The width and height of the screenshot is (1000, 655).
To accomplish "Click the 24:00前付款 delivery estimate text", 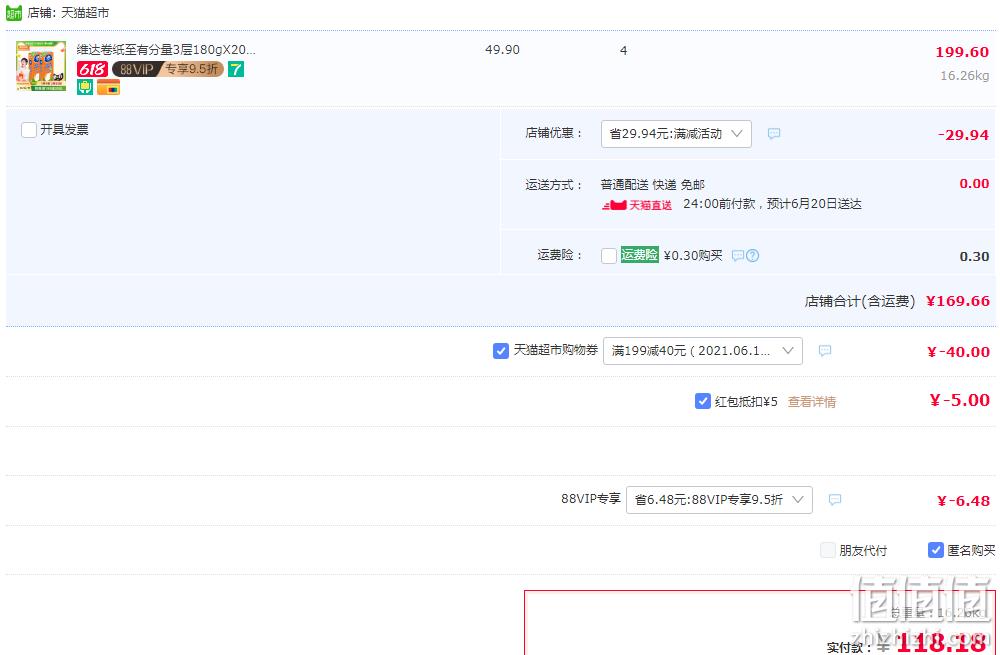I will [x=772, y=204].
